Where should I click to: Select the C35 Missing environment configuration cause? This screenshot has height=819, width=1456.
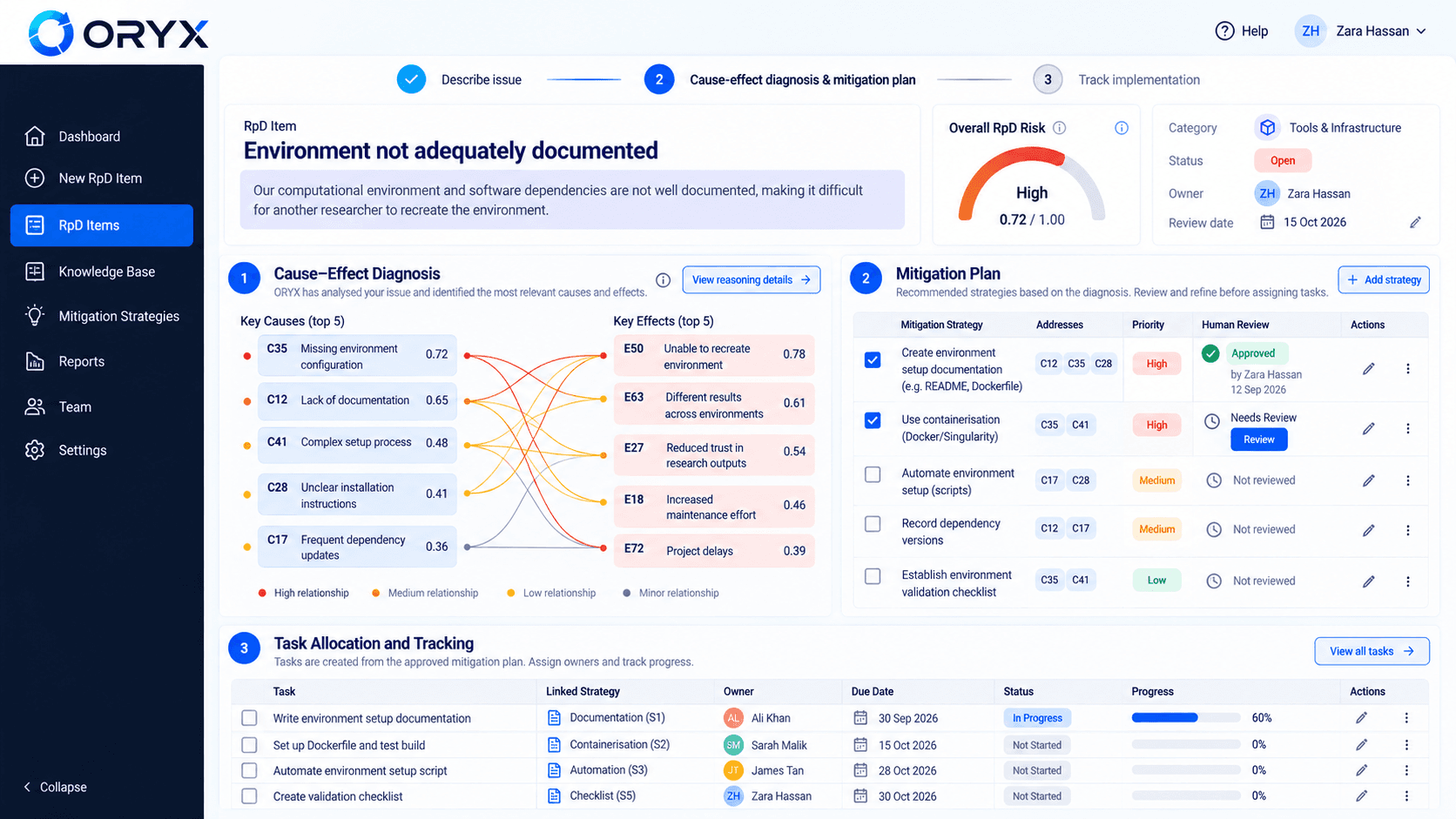pyautogui.click(x=357, y=355)
